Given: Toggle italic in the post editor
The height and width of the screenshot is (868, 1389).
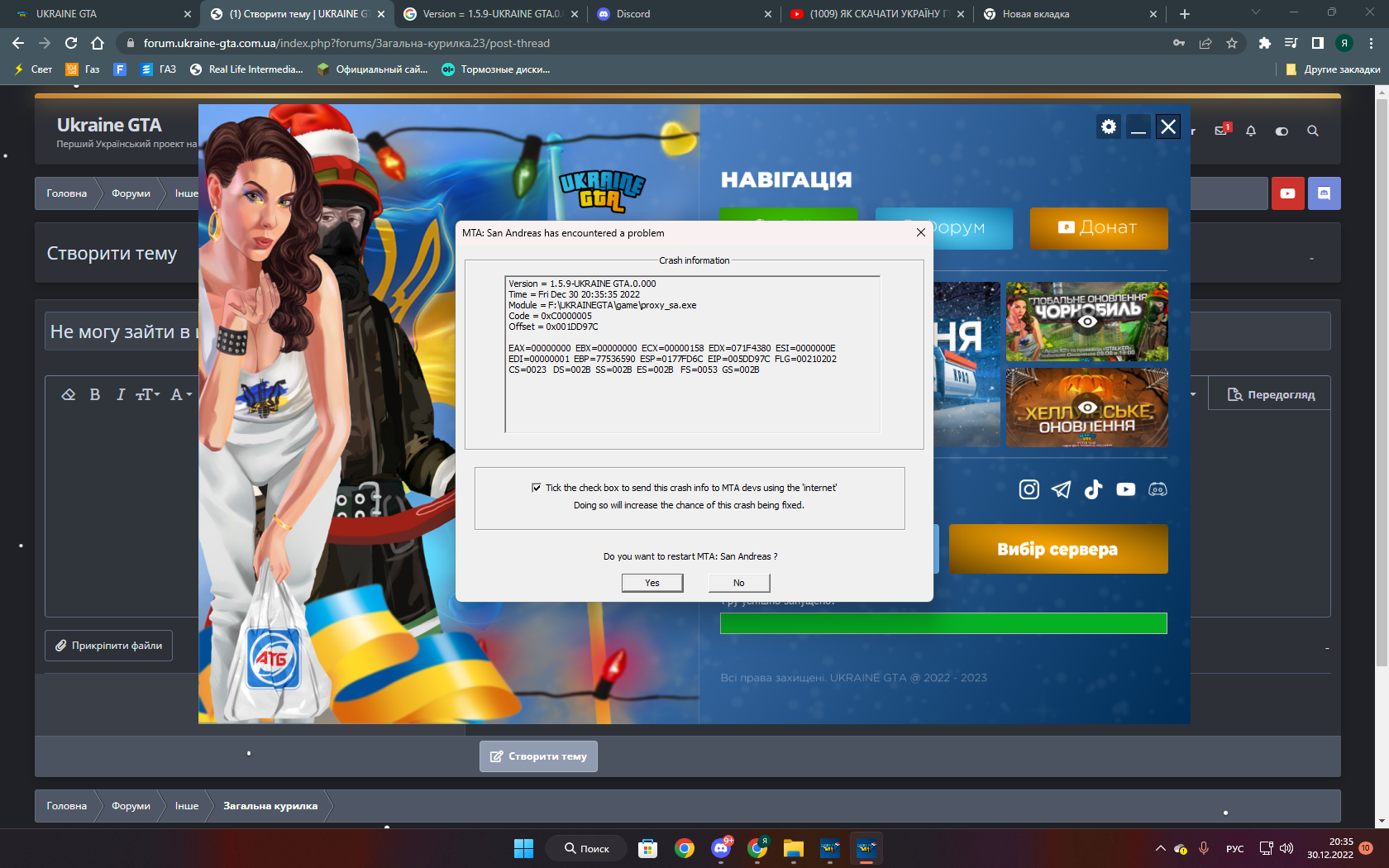Looking at the screenshot, I should [121, 394].
